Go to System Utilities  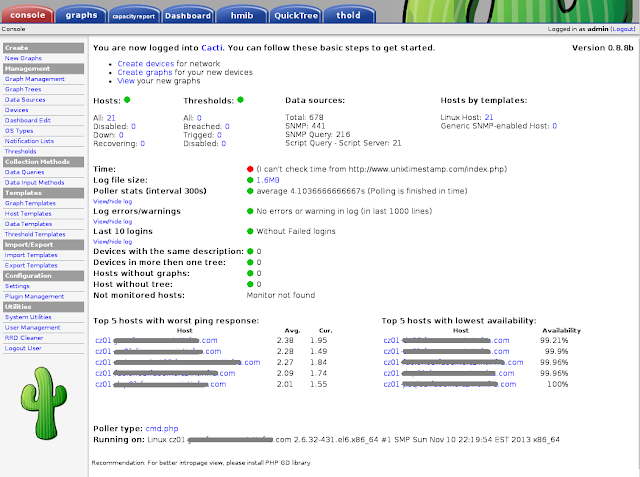28,317
